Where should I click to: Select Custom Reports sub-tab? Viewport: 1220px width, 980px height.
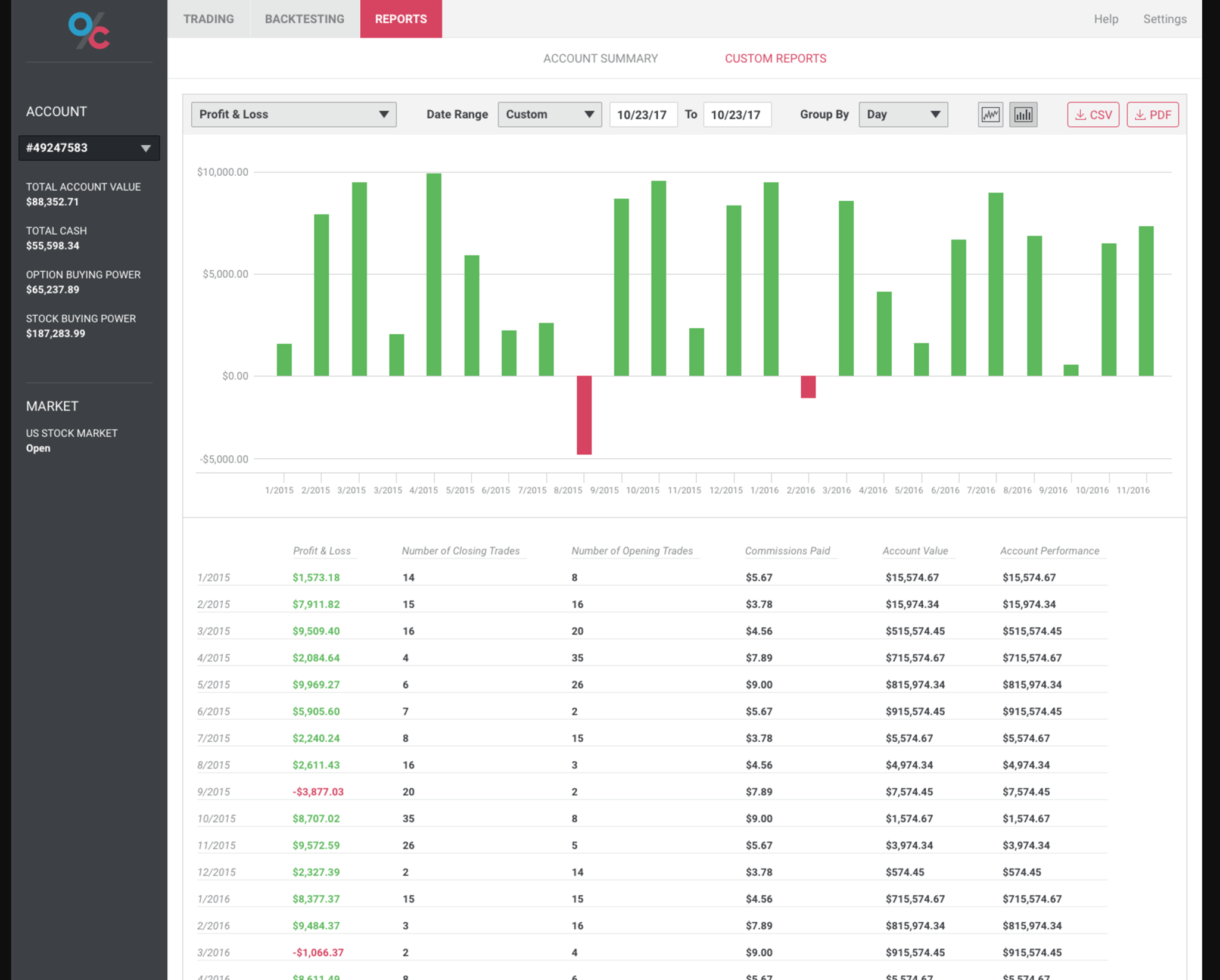775,58
